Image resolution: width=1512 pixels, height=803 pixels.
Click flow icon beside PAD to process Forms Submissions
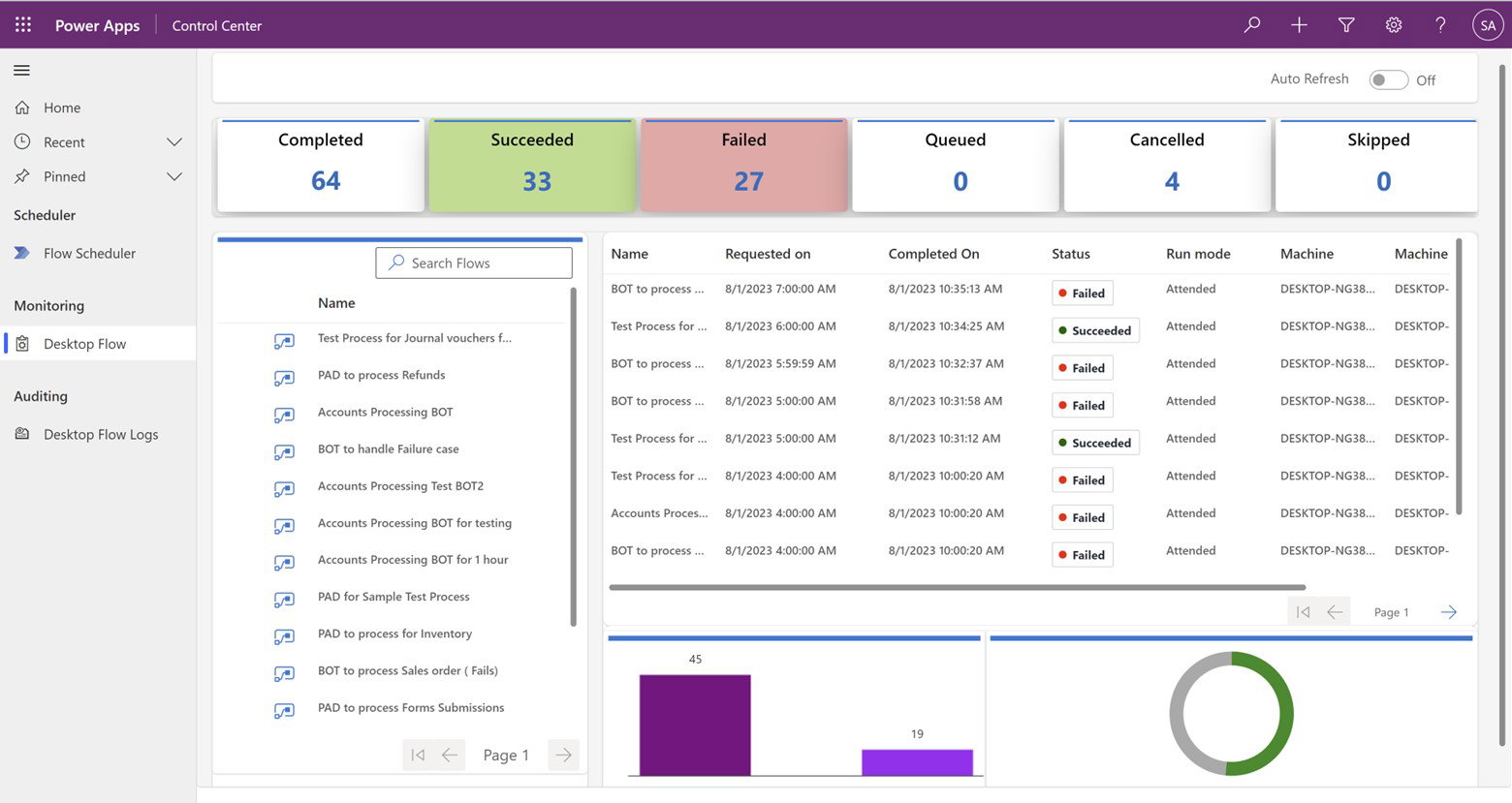pos(284,710)
